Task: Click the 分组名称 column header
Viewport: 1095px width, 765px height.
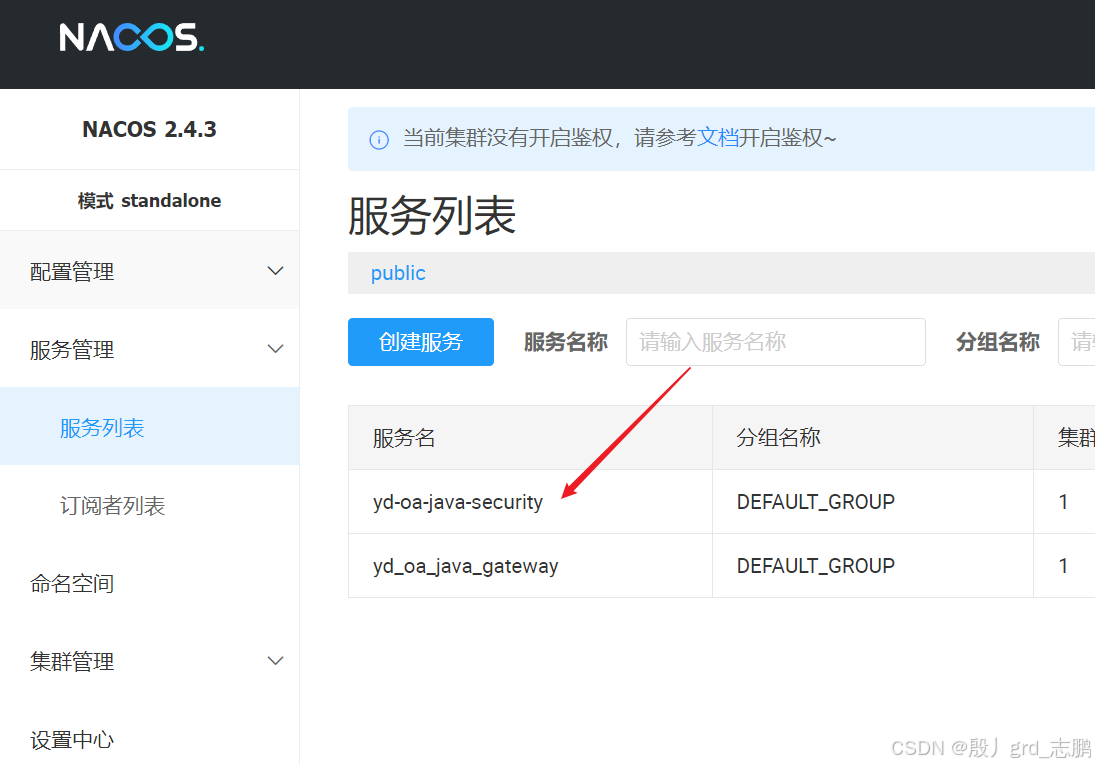Action: [x=778, y=438]
